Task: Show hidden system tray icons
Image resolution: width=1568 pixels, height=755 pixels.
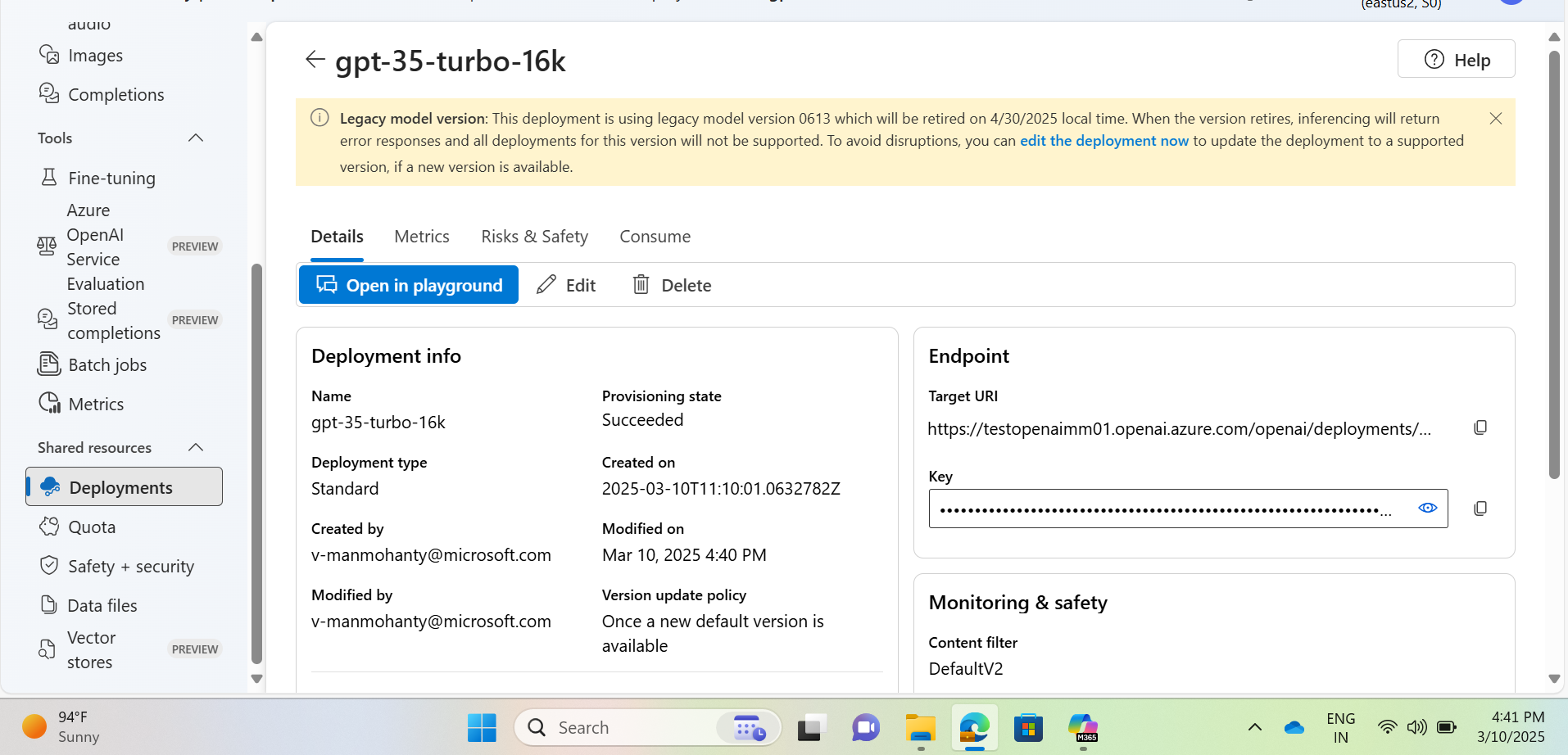Action: [1254, 727]
